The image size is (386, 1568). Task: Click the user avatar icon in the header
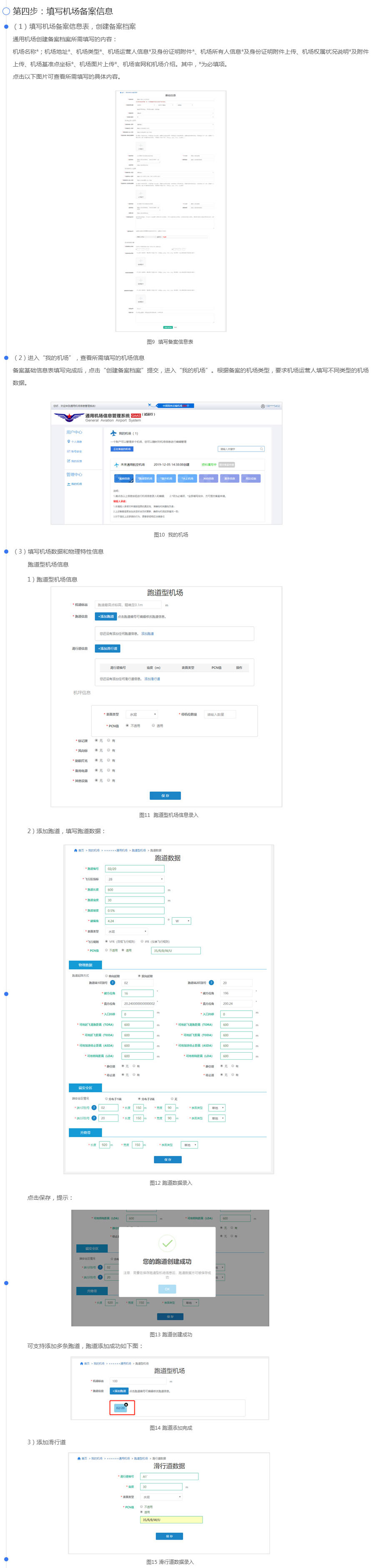[x=263, y=406]
